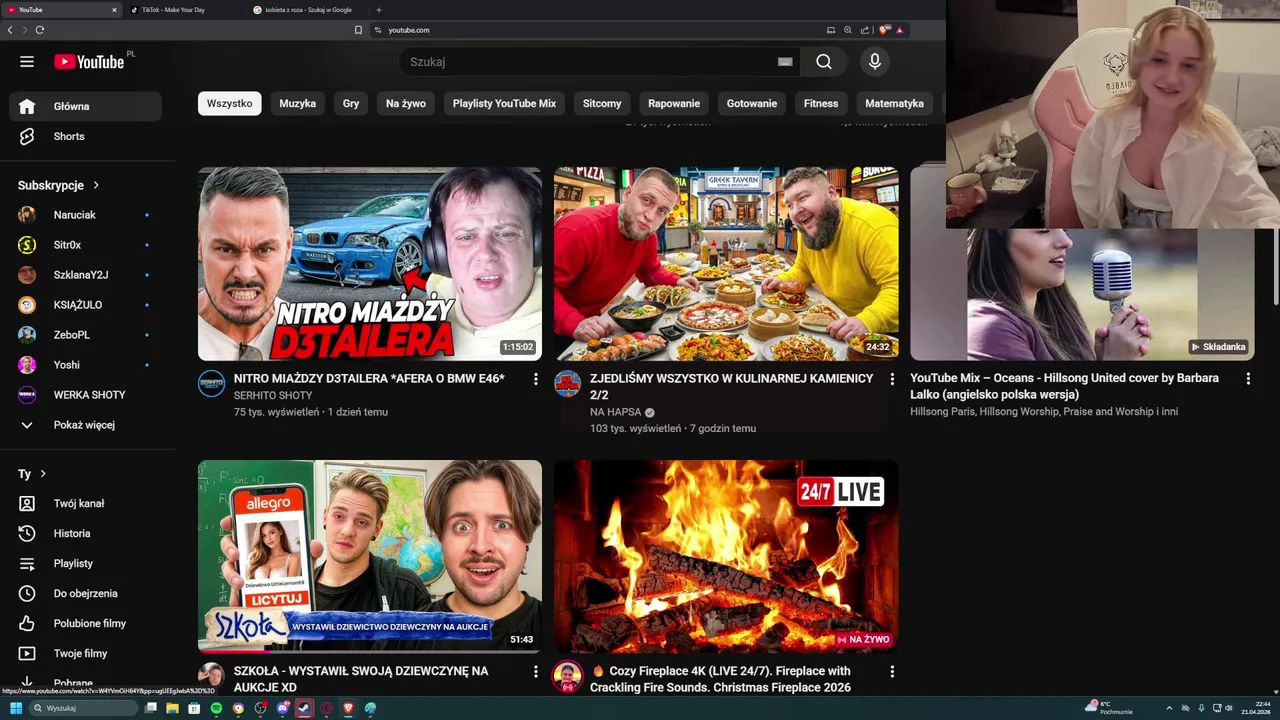Click the search magnifier button
1280x720 pixels.
(823, 62)
